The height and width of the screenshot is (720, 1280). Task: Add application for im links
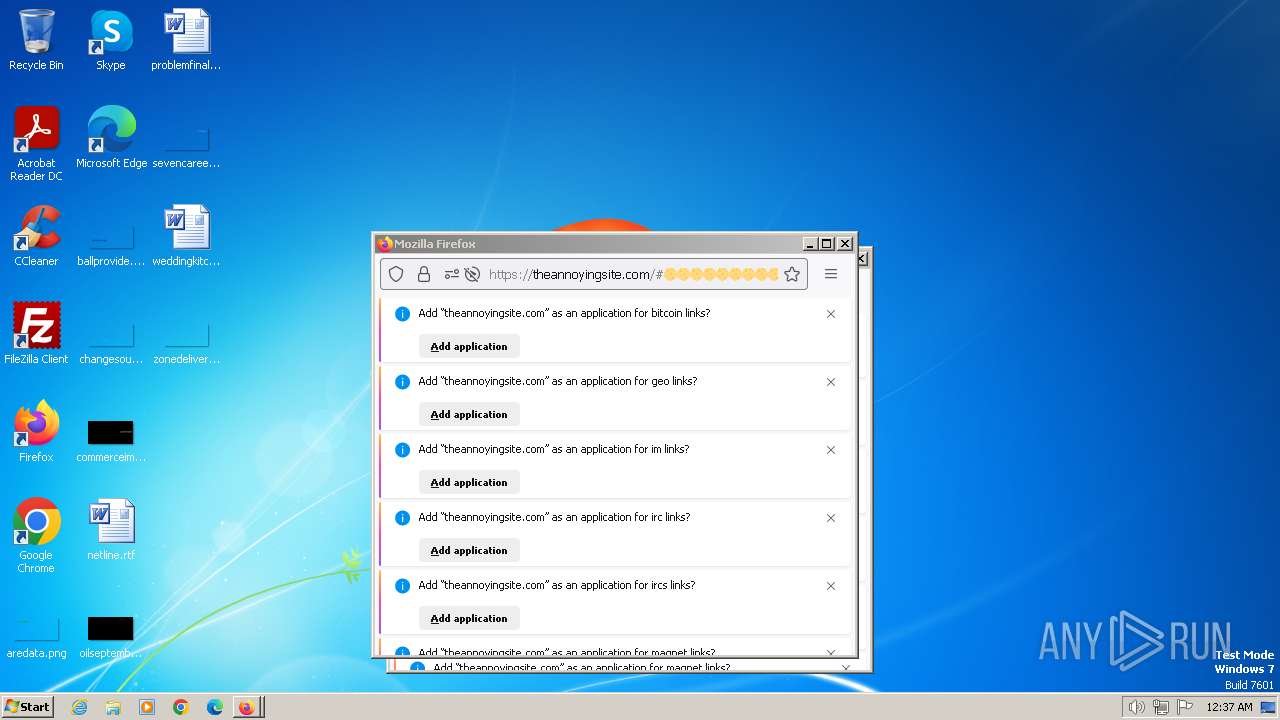tap(469, 482)
